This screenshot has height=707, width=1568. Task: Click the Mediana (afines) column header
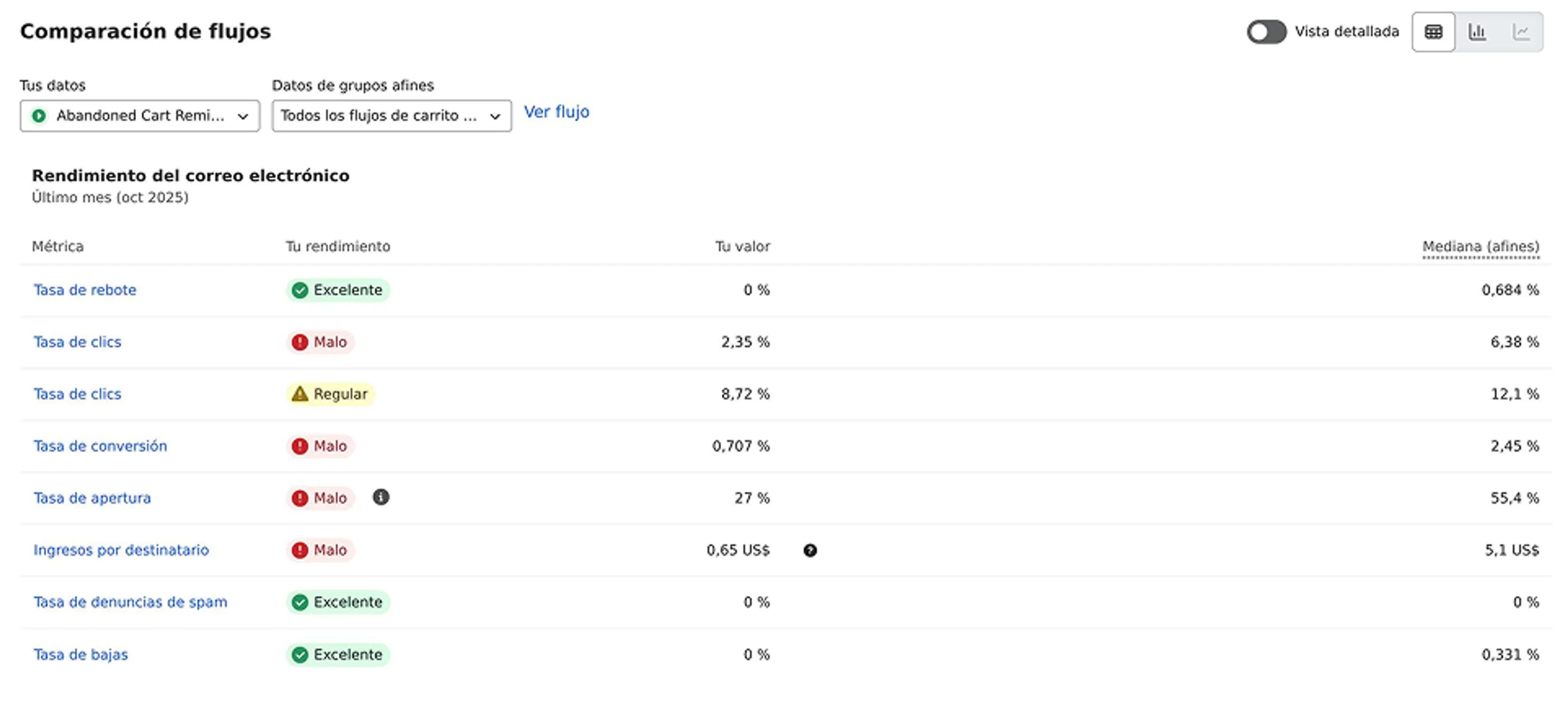[1480, 247]
